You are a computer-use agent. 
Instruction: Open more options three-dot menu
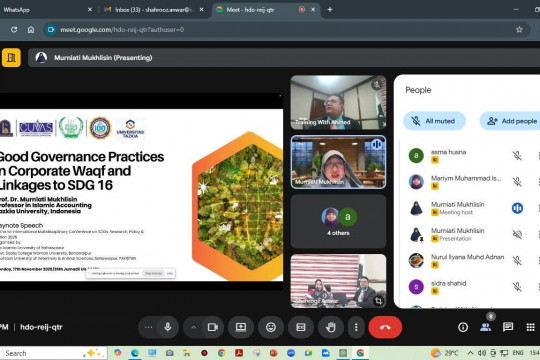pyautogui.click(x=356, y=327)
